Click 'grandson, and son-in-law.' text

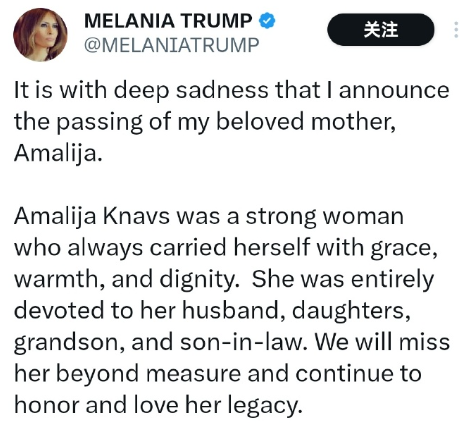point(161,342)
